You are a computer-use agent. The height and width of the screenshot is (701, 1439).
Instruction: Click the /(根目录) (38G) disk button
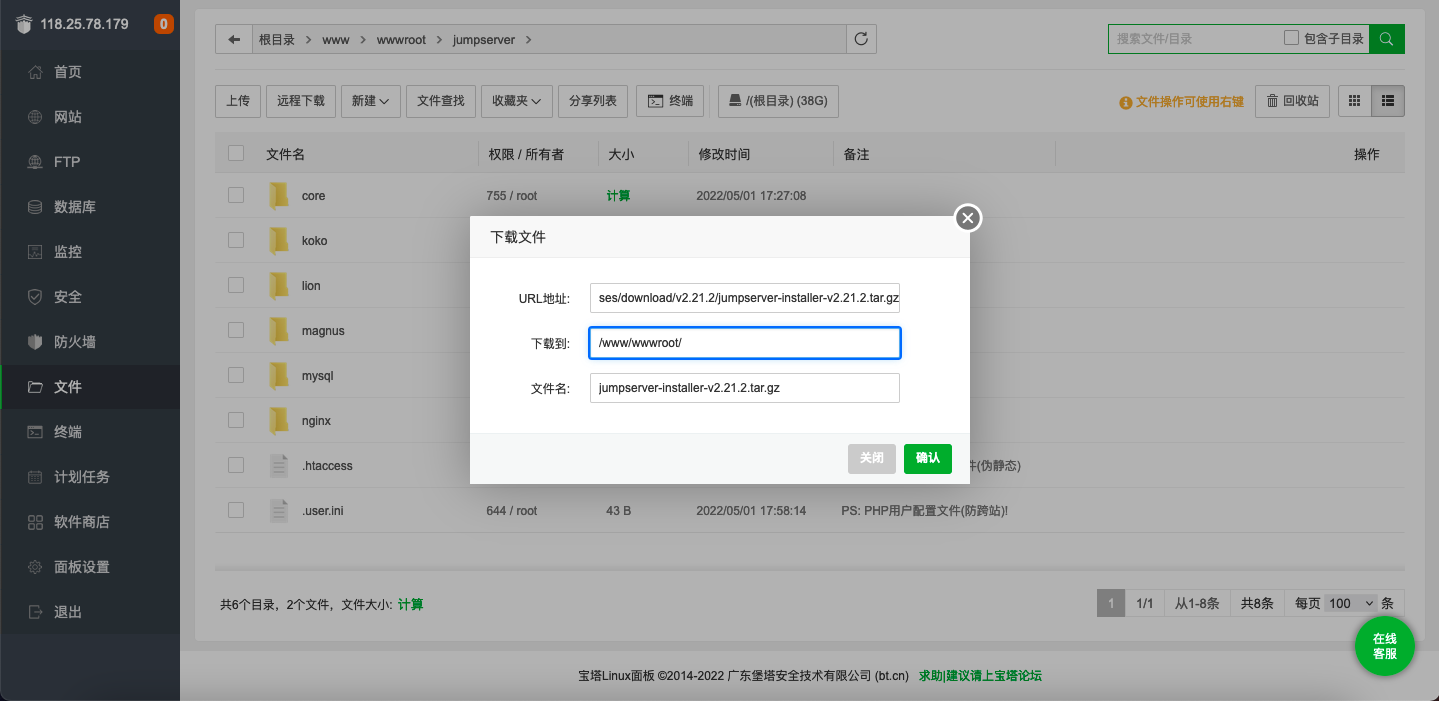point(778,101)
